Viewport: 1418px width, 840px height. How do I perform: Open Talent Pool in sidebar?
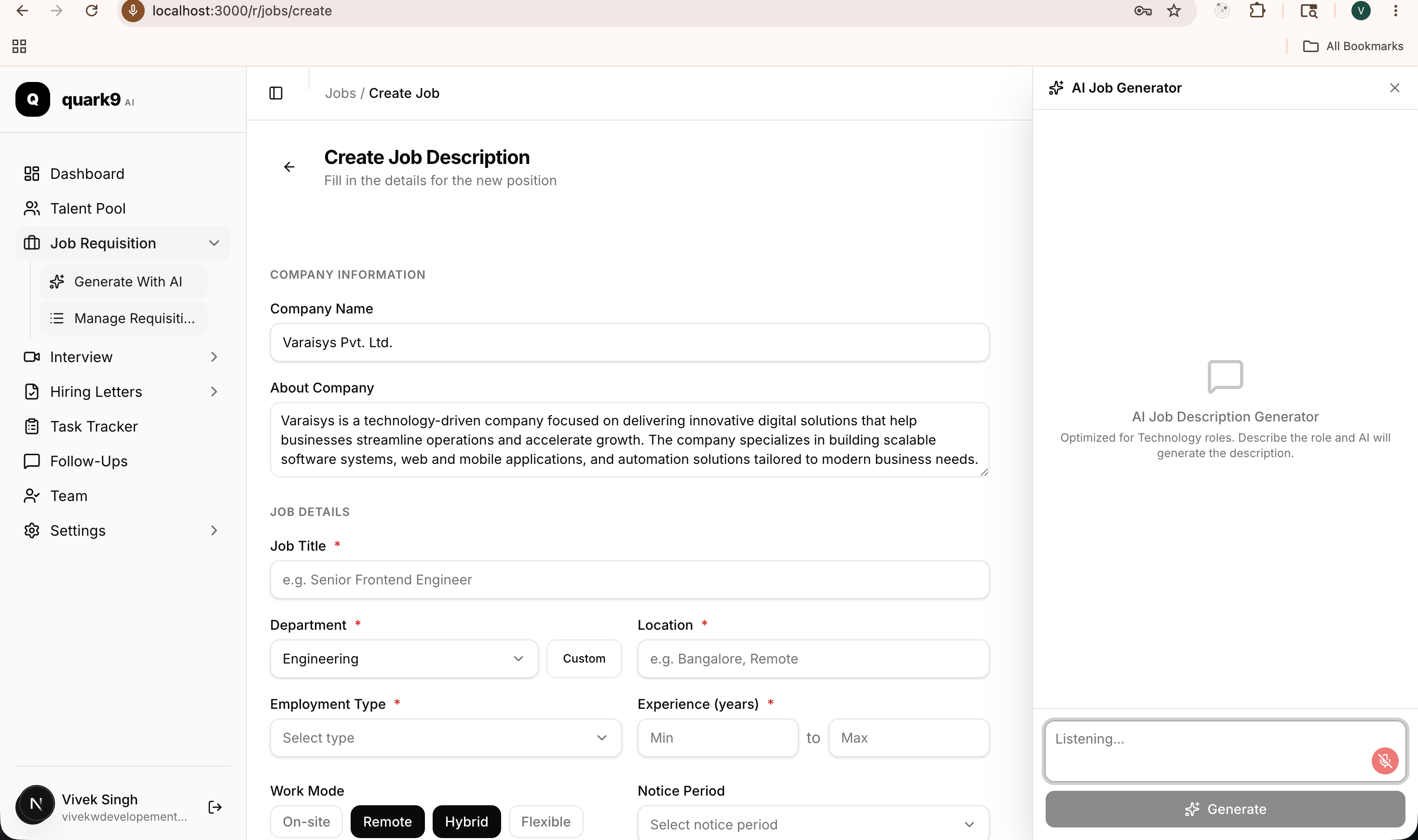click(123, 208)
